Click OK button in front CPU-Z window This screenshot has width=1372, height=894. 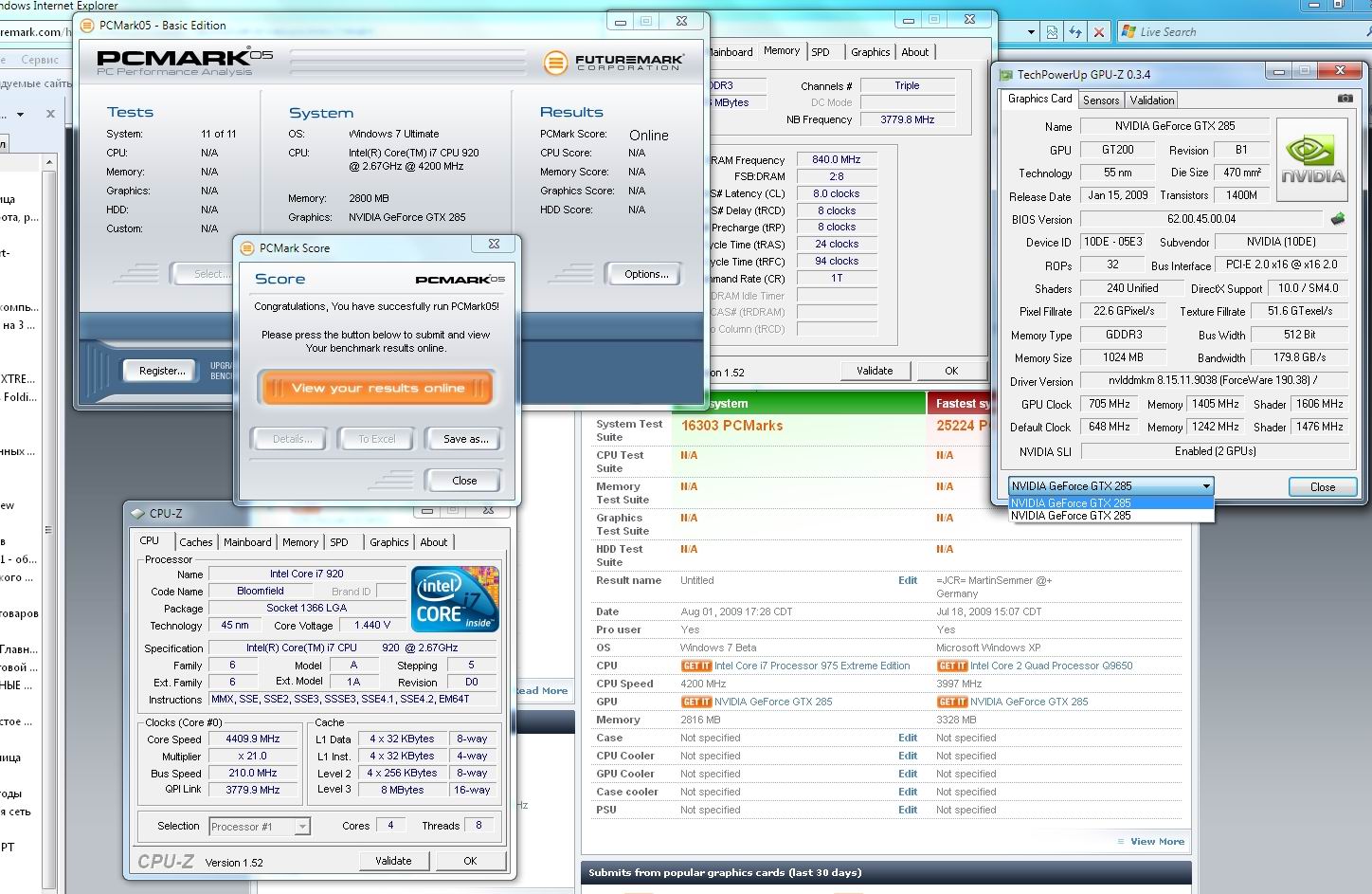[470, 861]
